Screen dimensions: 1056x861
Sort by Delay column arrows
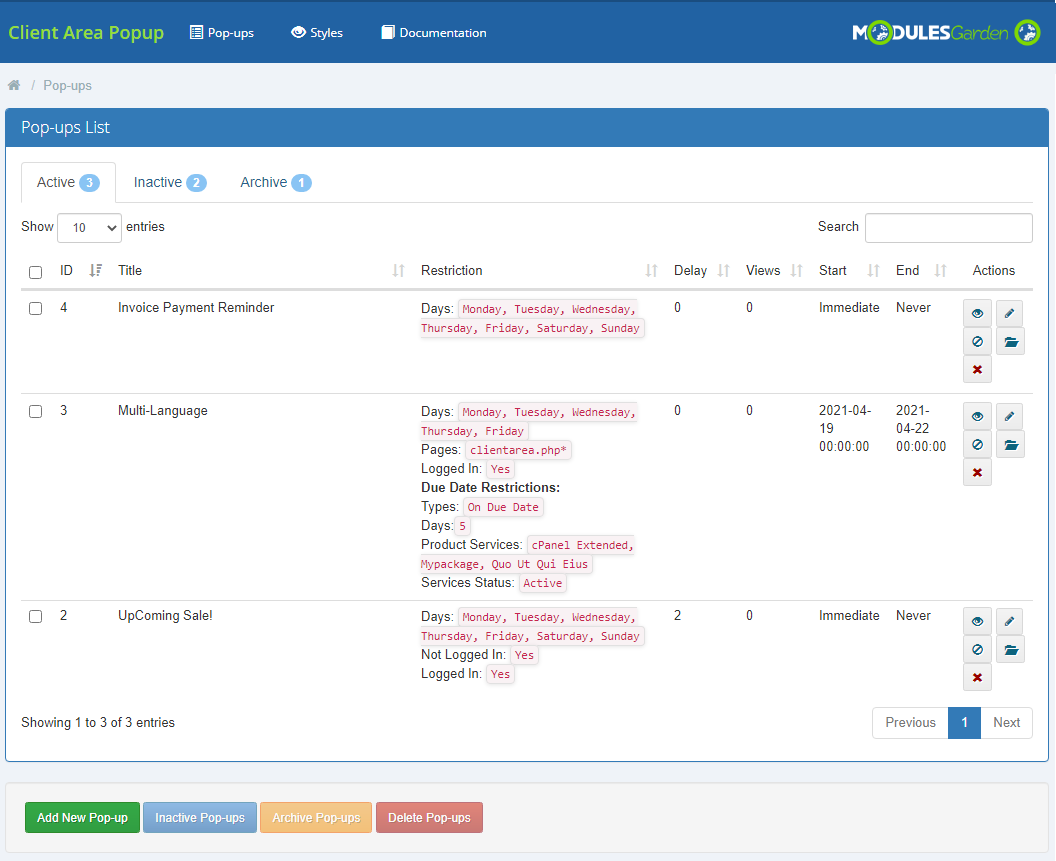tap(723, 270)
